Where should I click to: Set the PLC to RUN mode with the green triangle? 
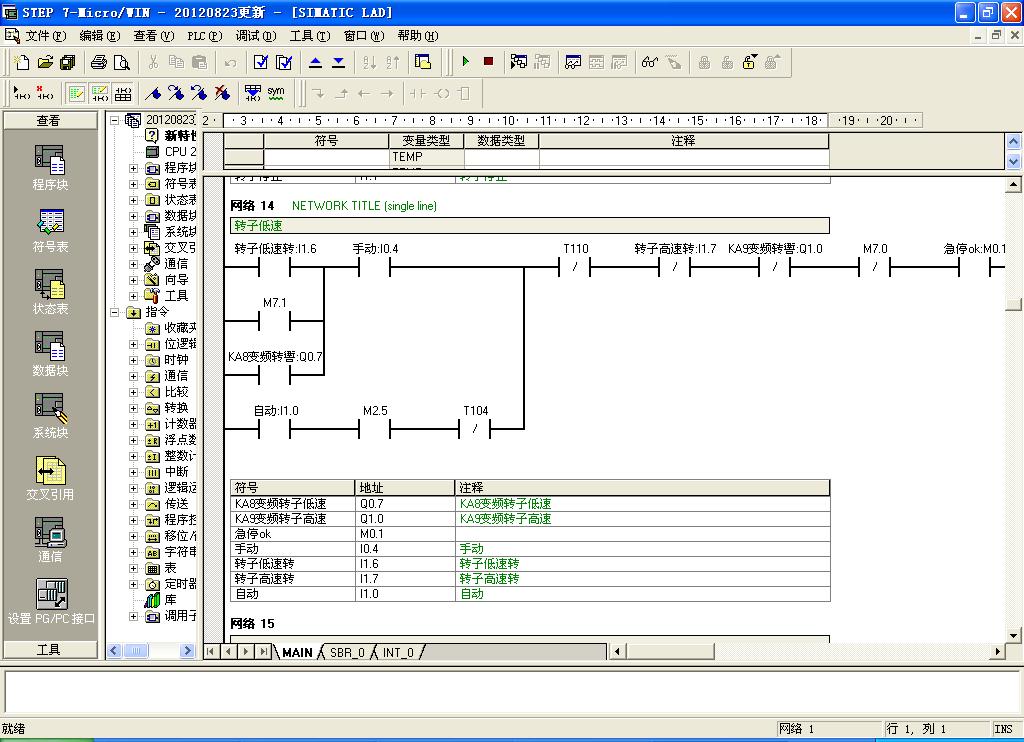[x=466, y=61]
